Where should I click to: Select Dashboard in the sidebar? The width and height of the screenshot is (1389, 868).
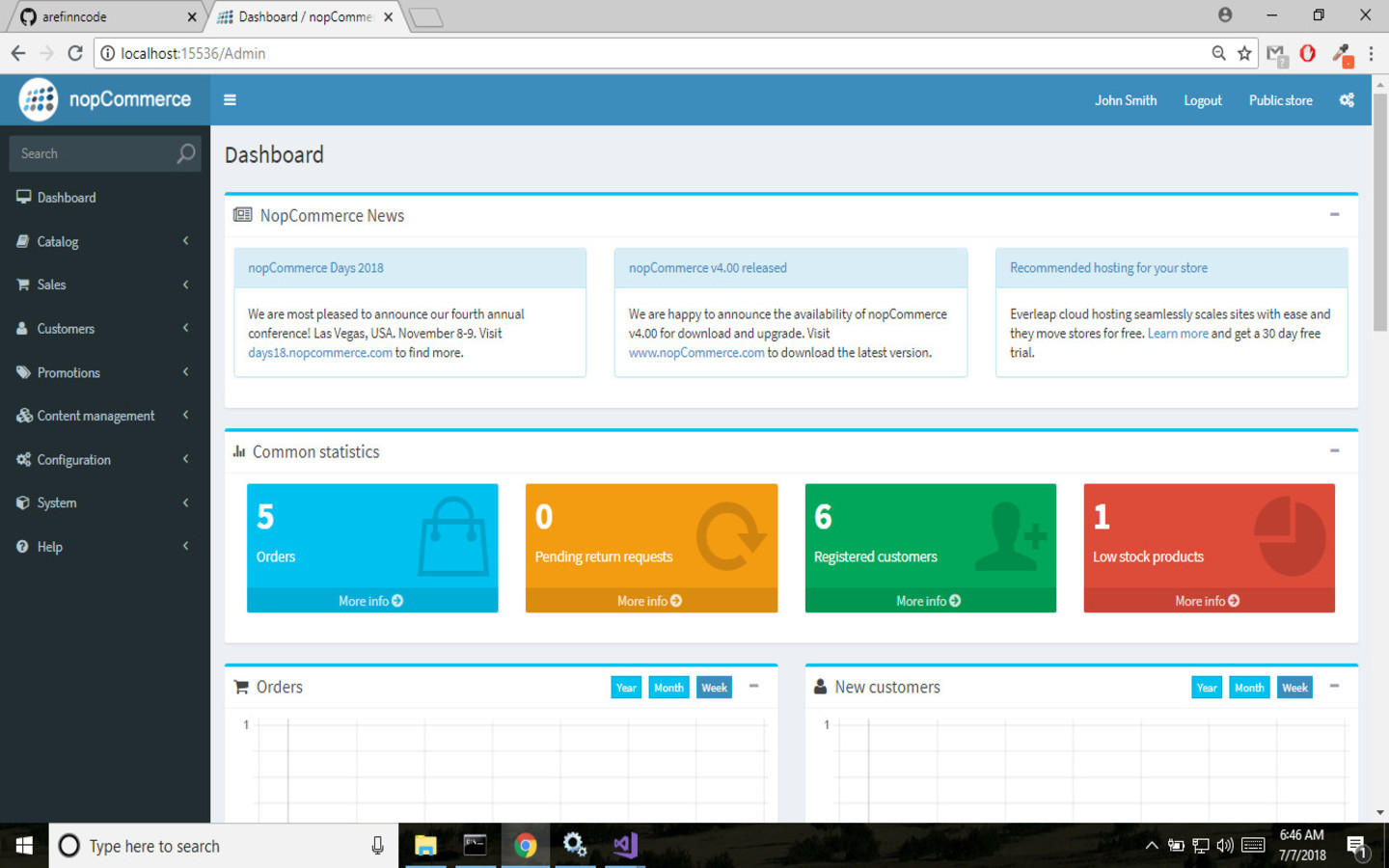coord(67,198)
